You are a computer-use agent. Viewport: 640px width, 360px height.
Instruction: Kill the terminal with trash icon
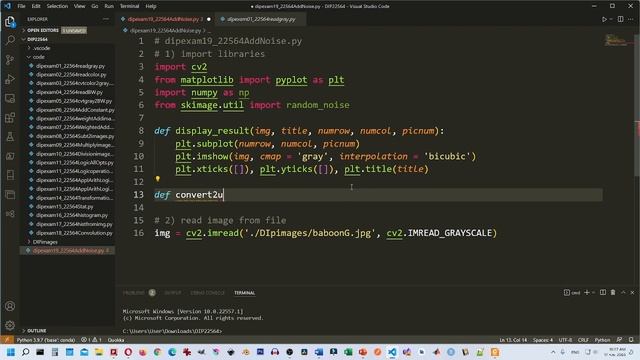(613, 292)
